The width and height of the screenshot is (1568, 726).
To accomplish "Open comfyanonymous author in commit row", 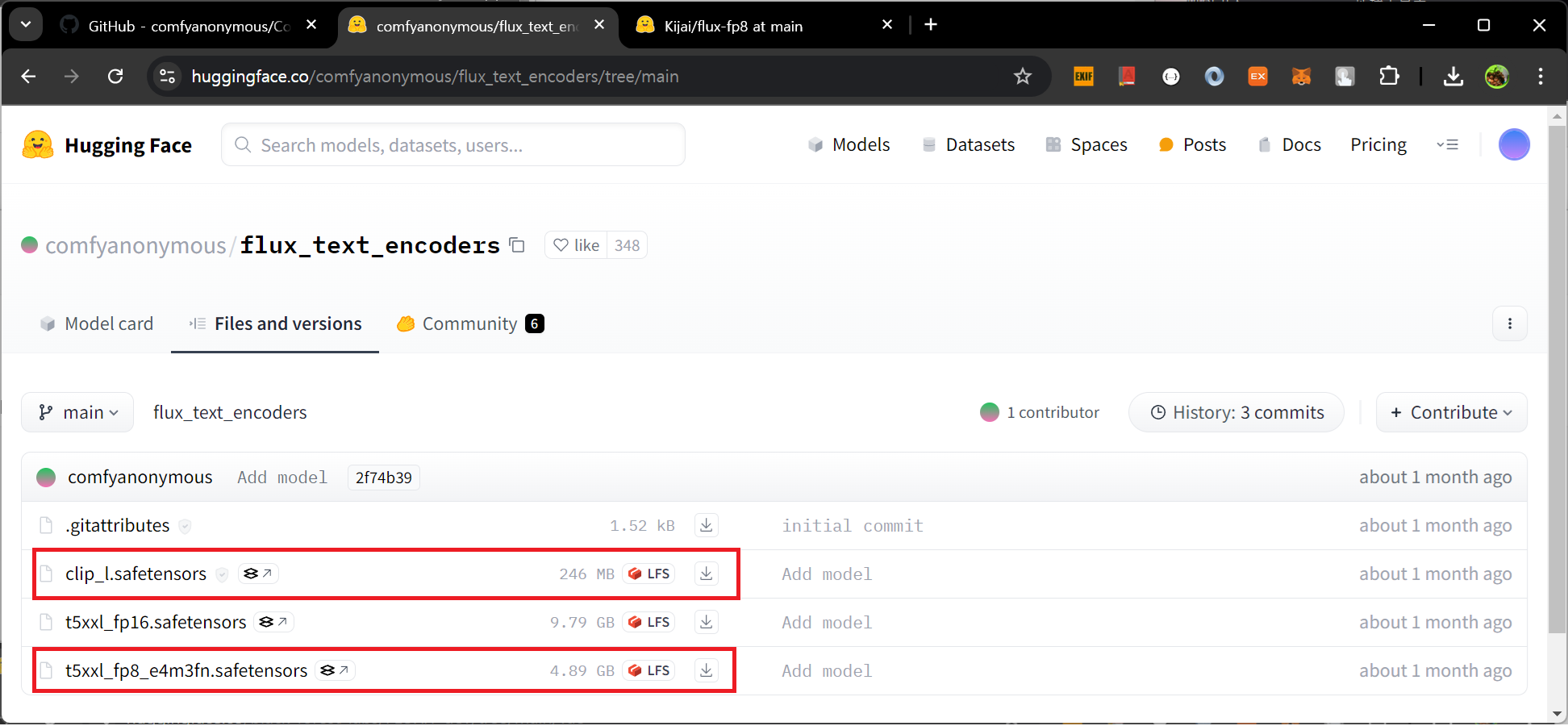I will coord(140,478).
